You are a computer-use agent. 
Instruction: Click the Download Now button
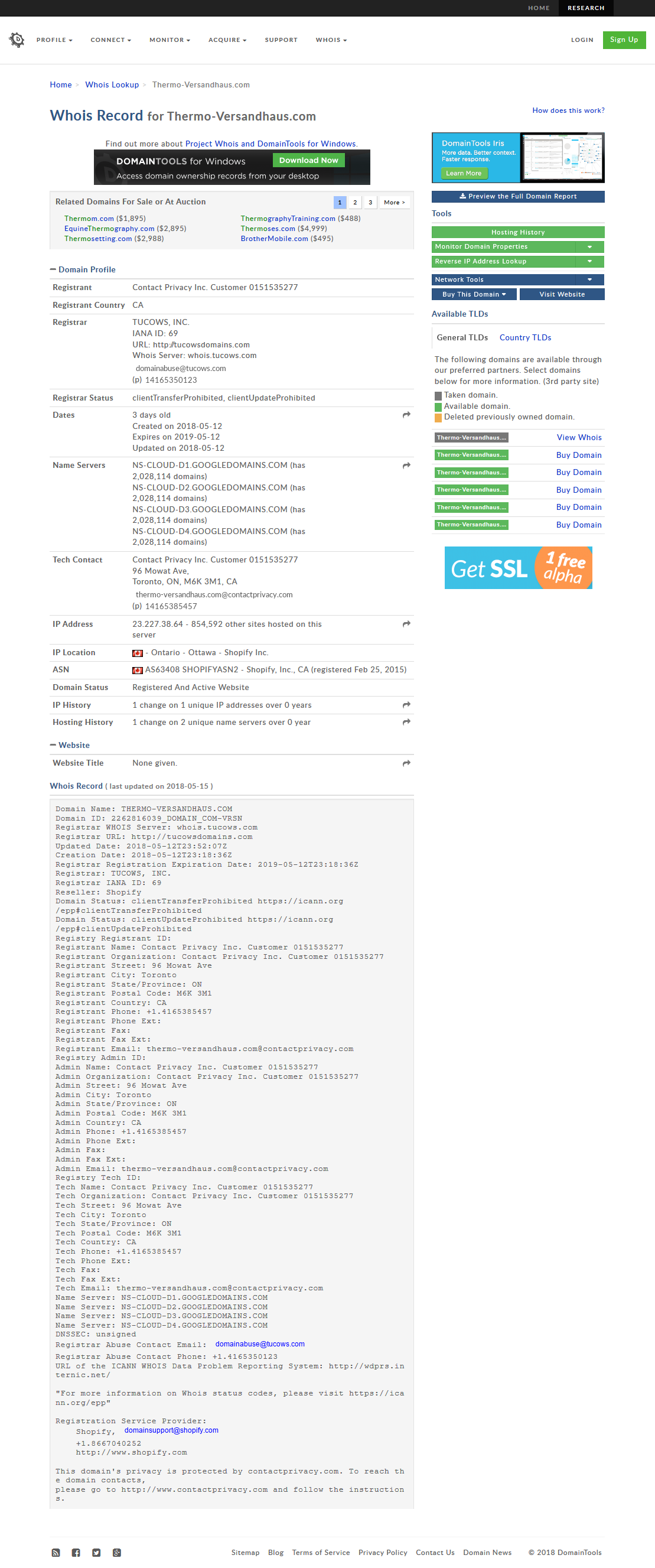(x=309, y=160)
